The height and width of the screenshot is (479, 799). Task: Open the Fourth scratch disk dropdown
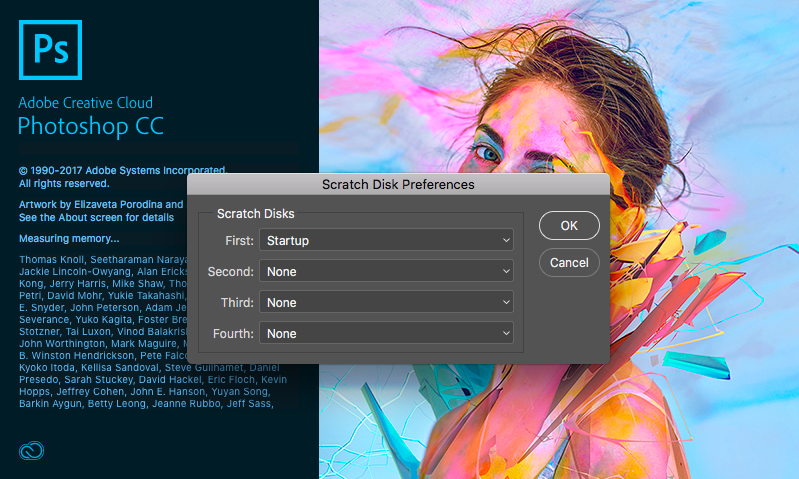(386, 333)
